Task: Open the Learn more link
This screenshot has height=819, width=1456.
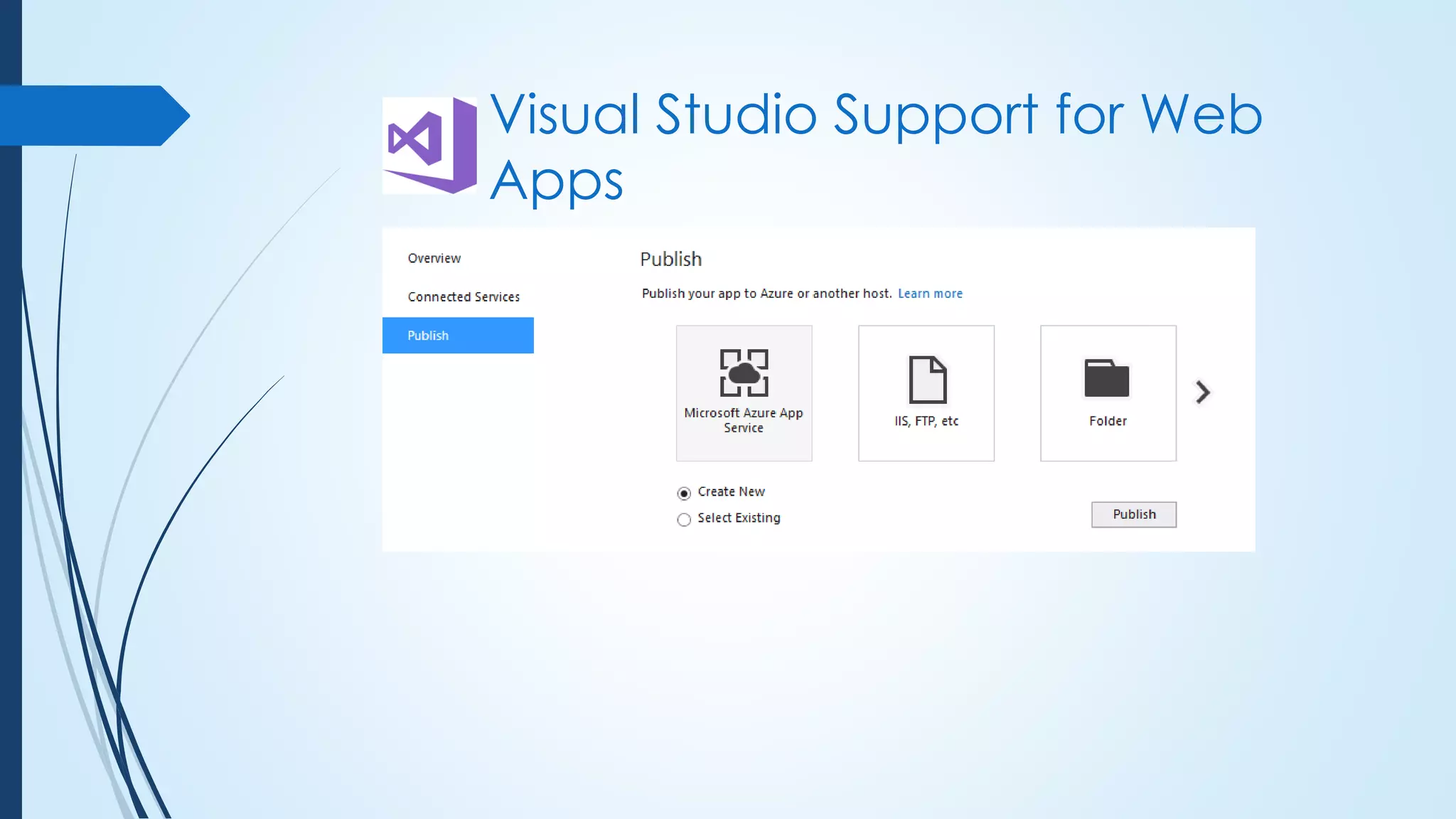Action: pos(930,294)
